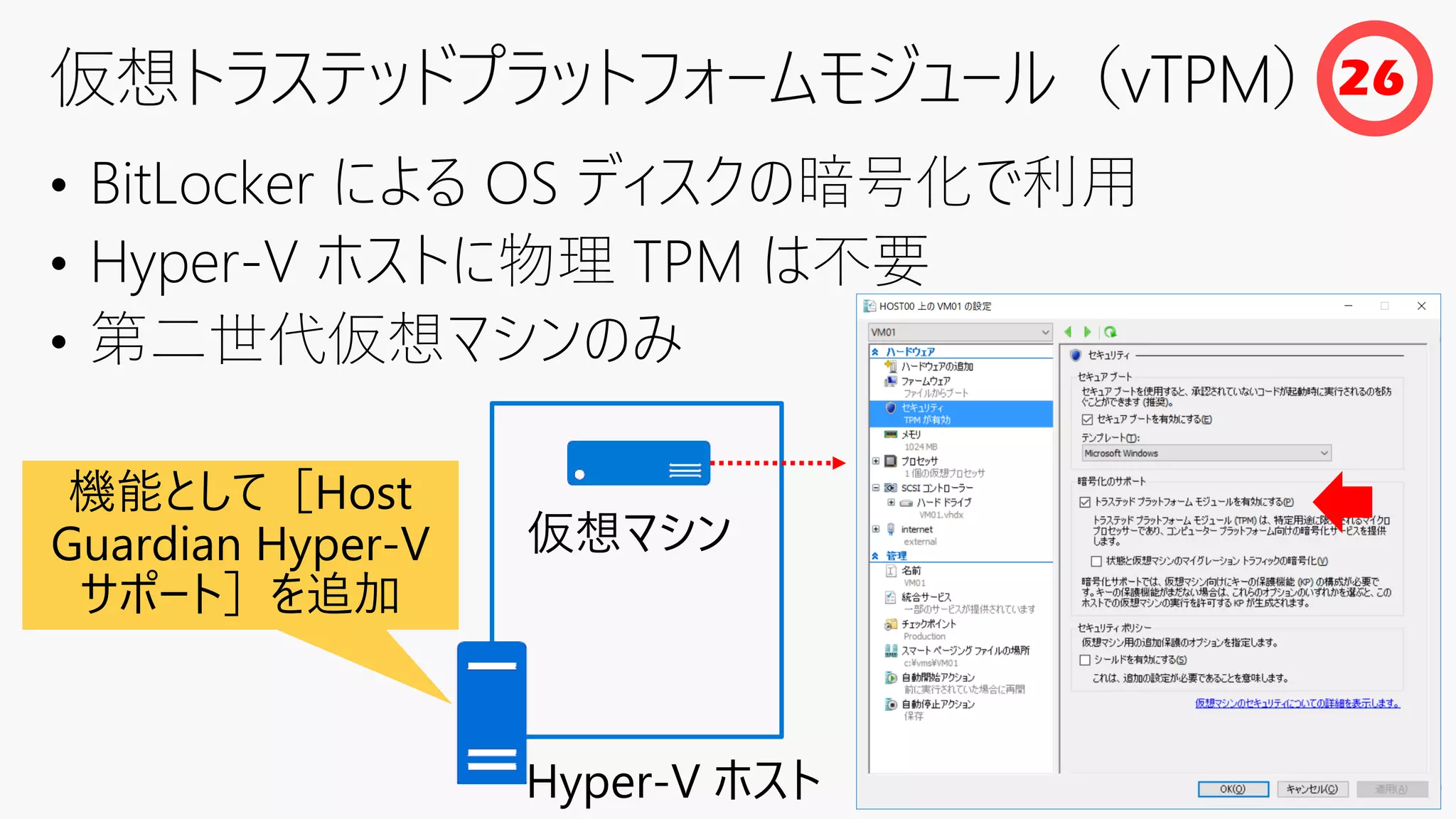Toggle トラステッド プラットフォーム モジュールを有効にする checkbox
The image size is (1456, 819).
[x=1085, y=502]
